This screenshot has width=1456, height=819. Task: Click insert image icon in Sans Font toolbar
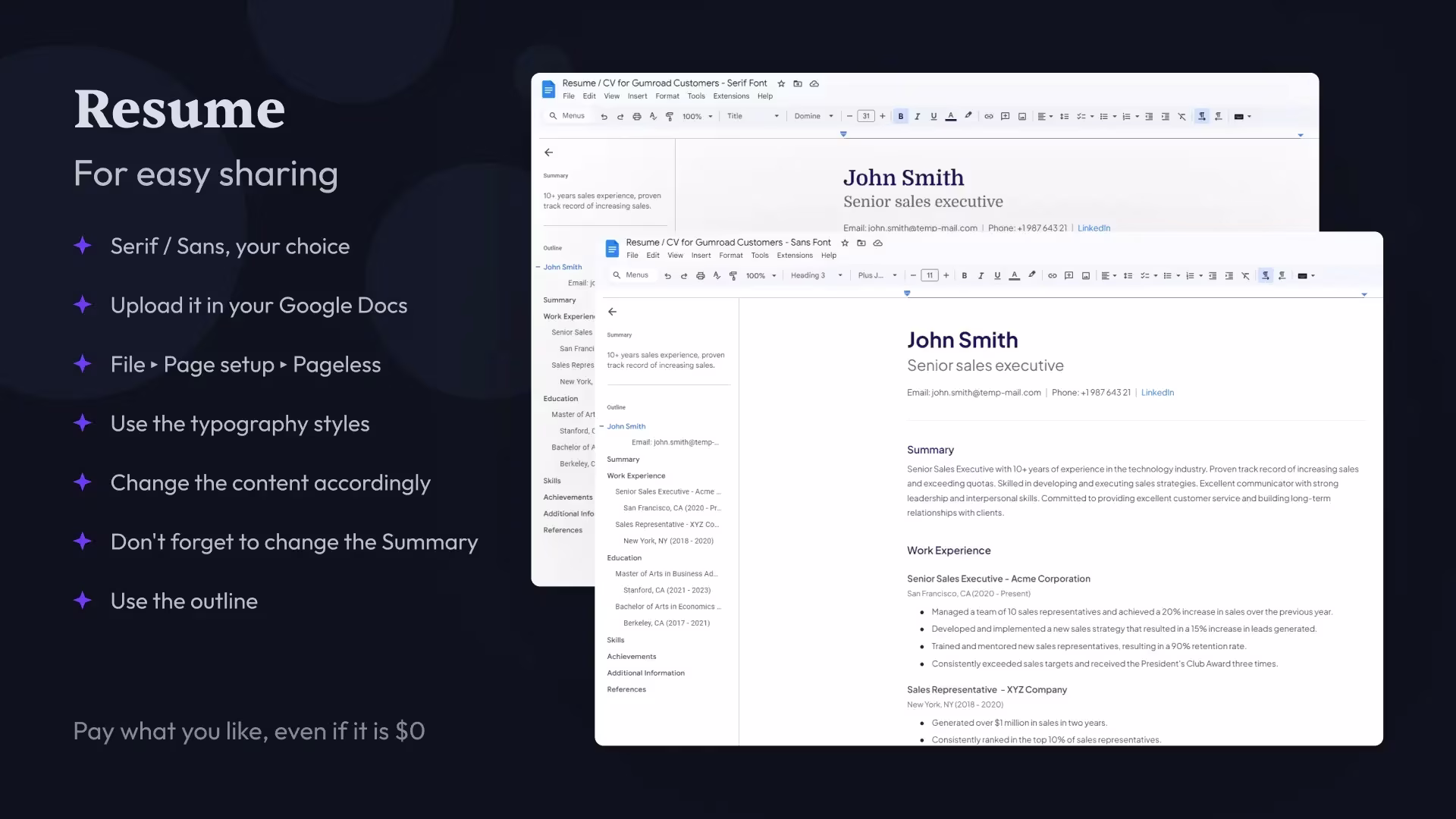1085,276
